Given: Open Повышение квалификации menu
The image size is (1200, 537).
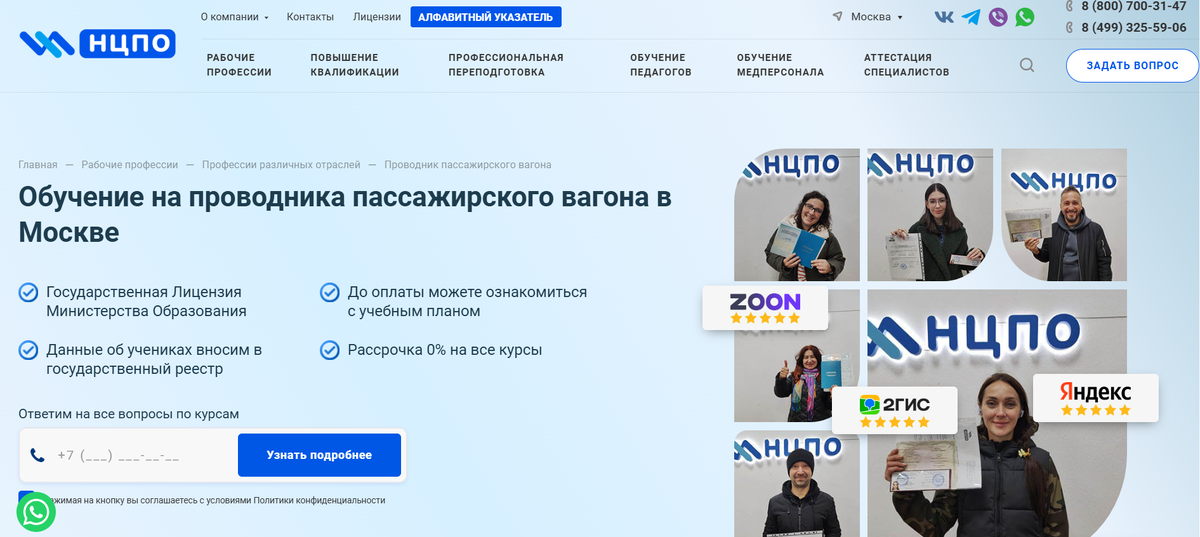Looking at the screenshot, I should tap(354, 65).
